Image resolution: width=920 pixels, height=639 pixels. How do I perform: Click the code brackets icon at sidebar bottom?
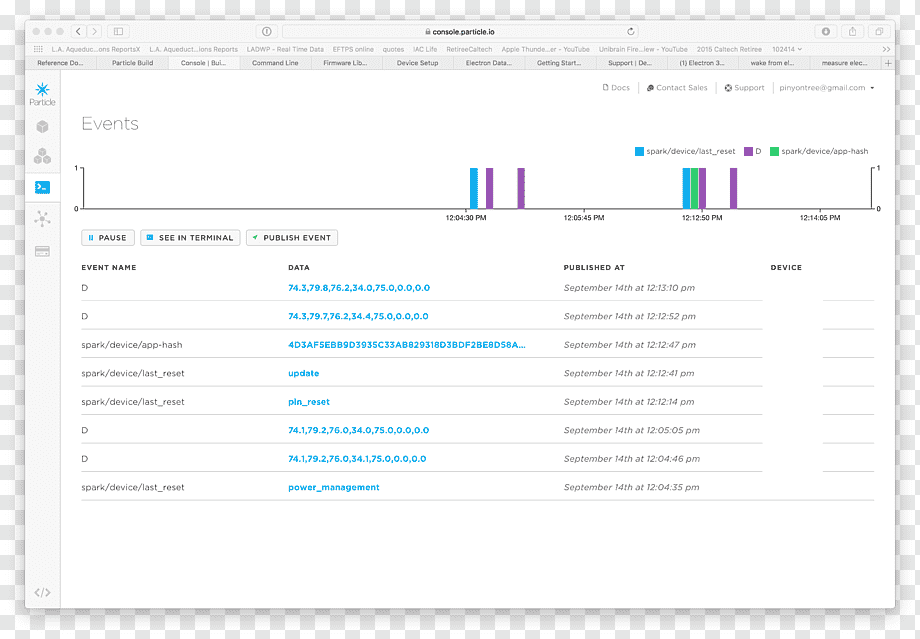(42, 593)
